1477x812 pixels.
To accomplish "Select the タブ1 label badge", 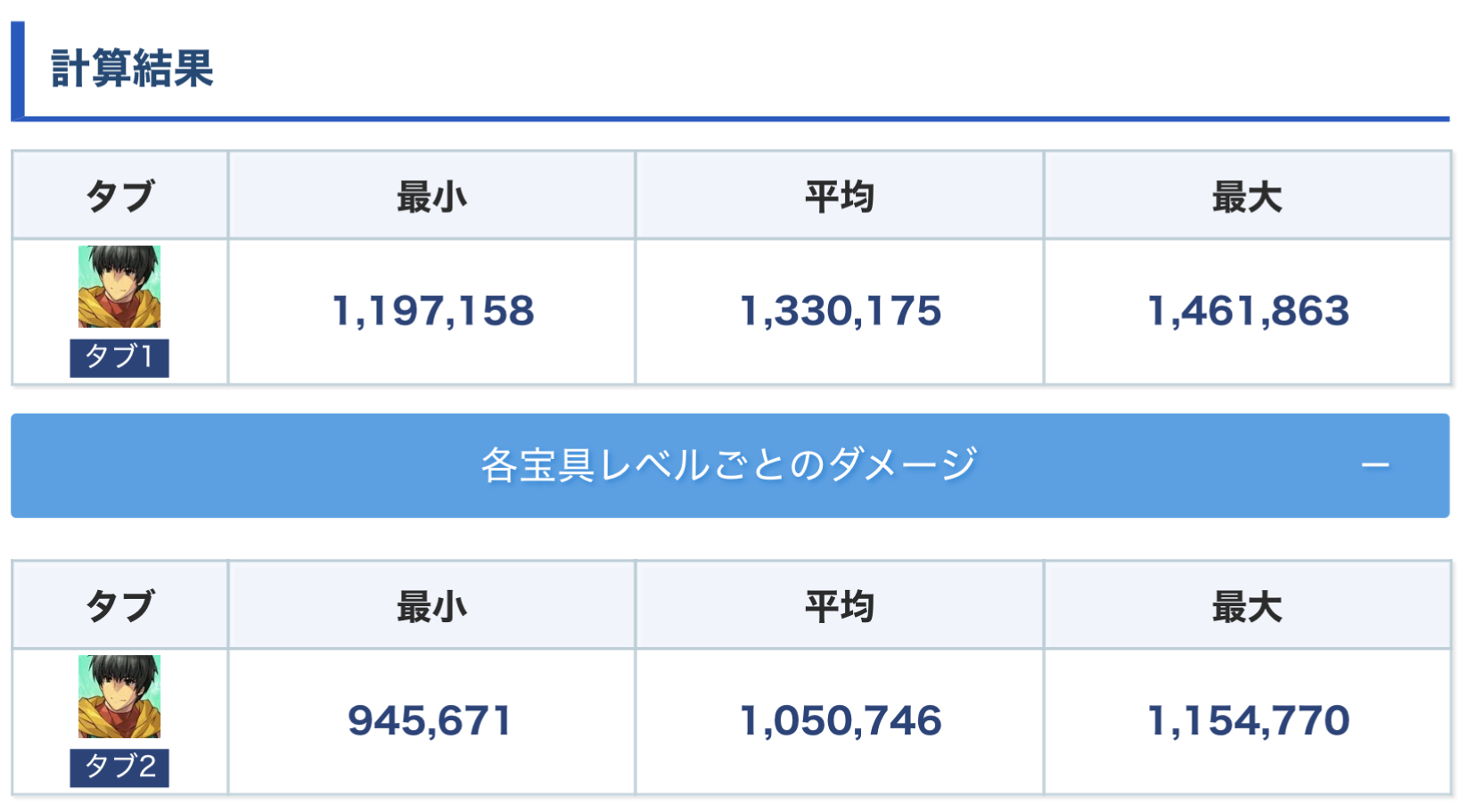I will pyautogui.click(x=119, y=357).
